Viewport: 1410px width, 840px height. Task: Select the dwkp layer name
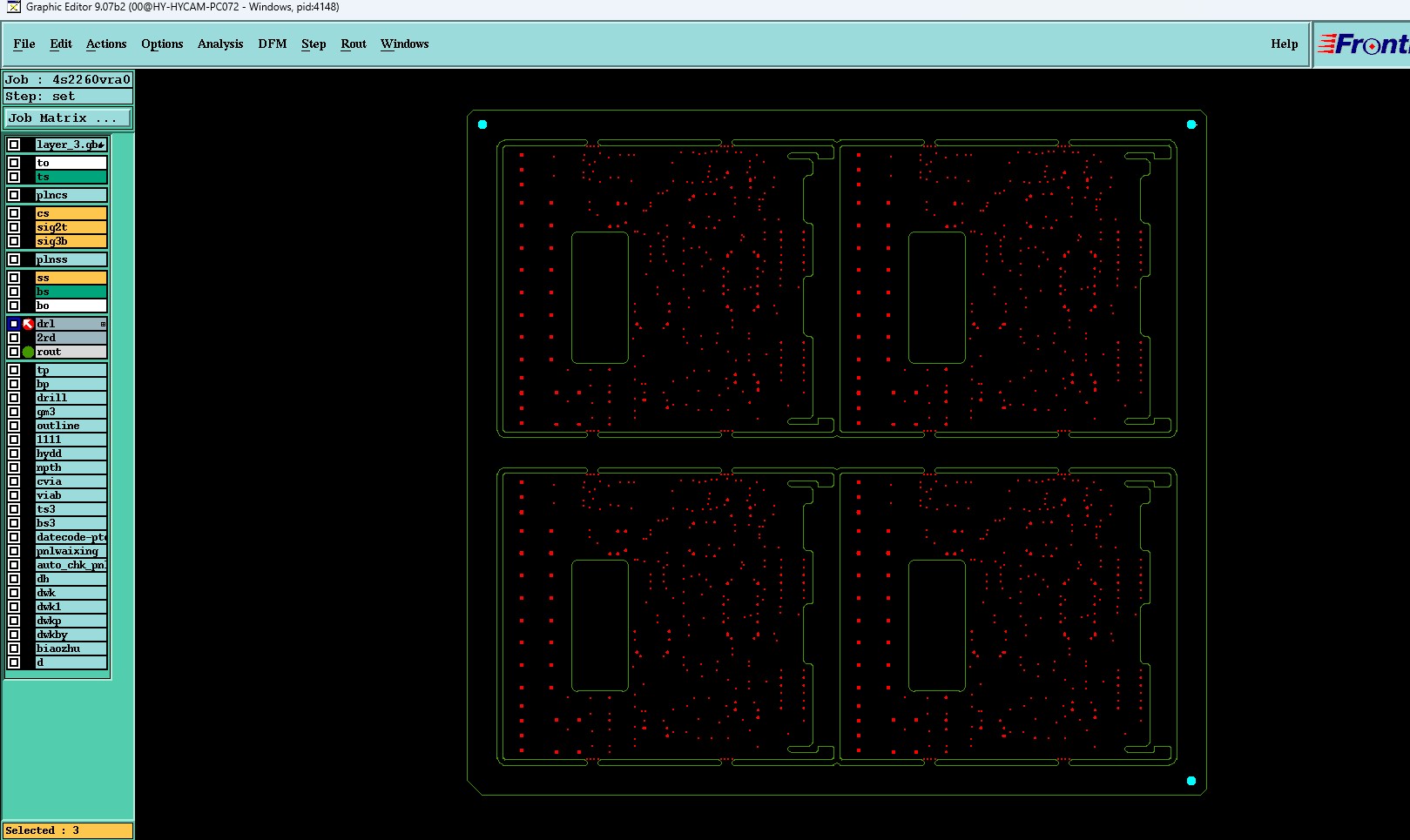[x=71, y=621]
